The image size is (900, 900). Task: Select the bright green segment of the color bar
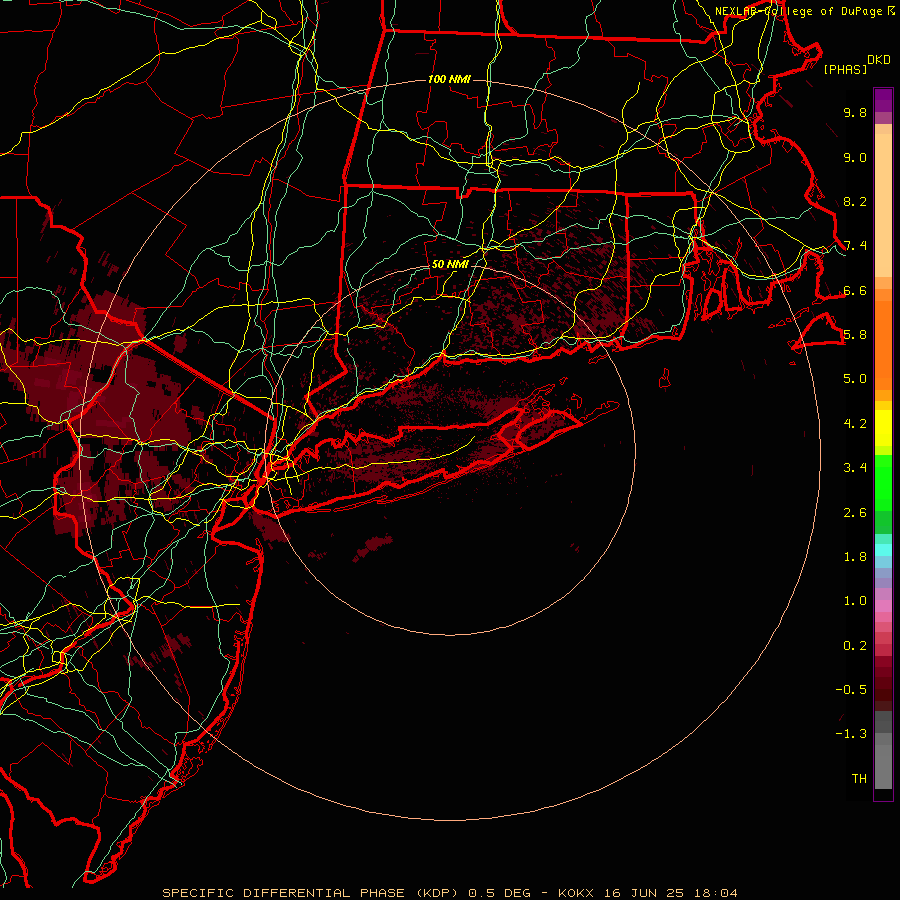coord(883,481)
